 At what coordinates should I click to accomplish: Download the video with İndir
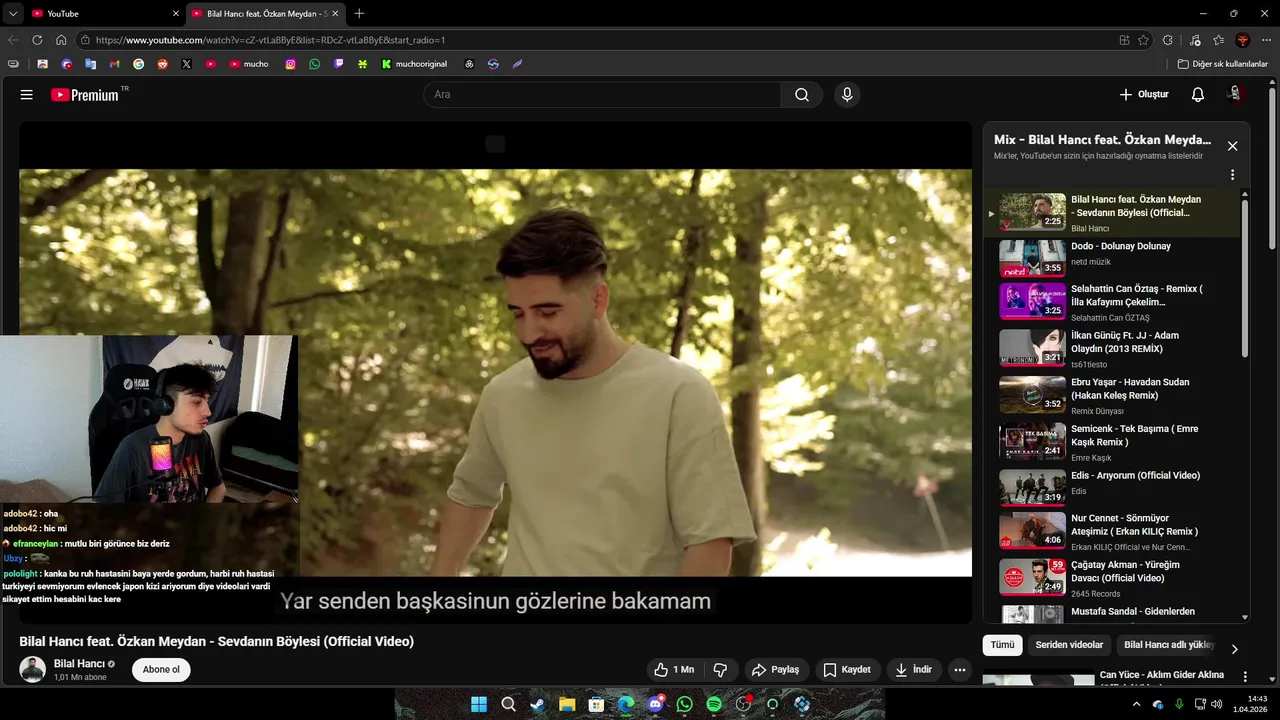click(x=913, y=670)
